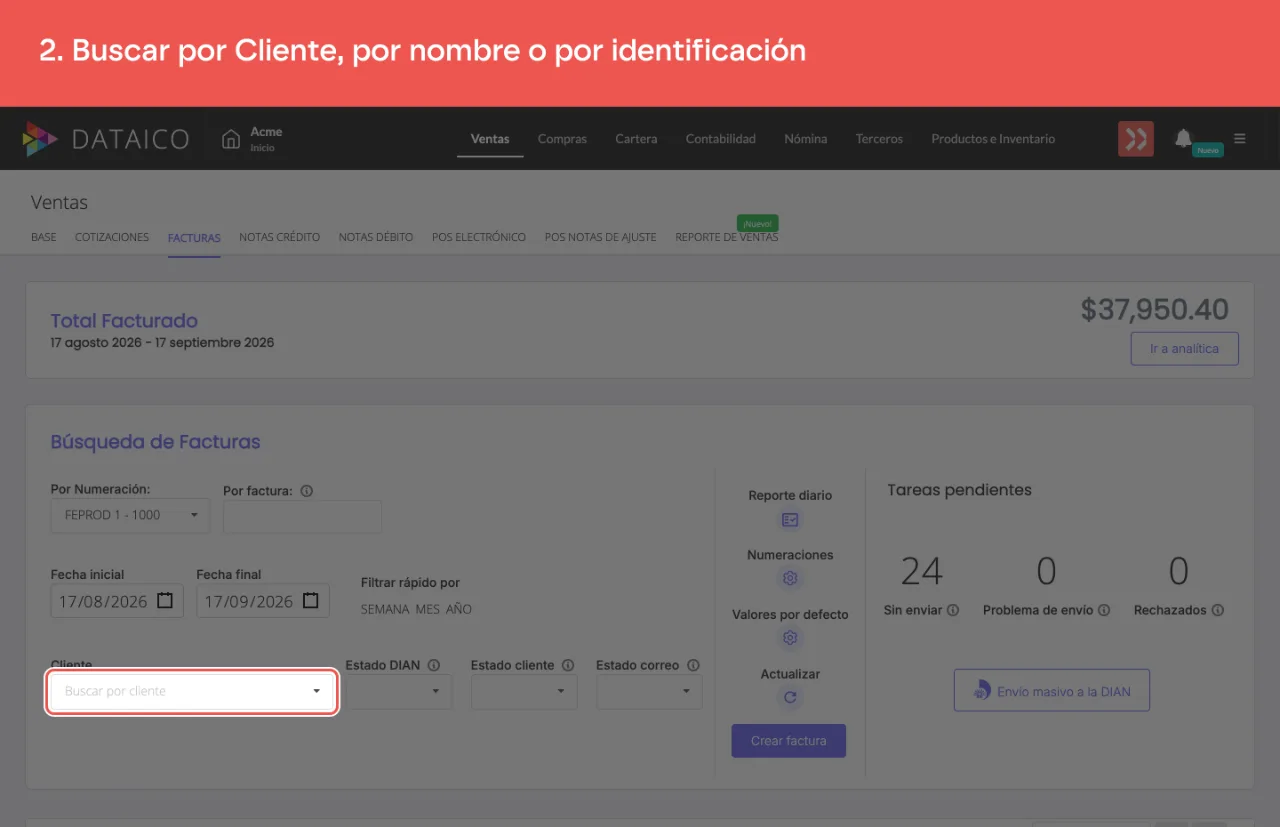Switch to the Notas Crédito tab
1280x827 pixels.
280,237
